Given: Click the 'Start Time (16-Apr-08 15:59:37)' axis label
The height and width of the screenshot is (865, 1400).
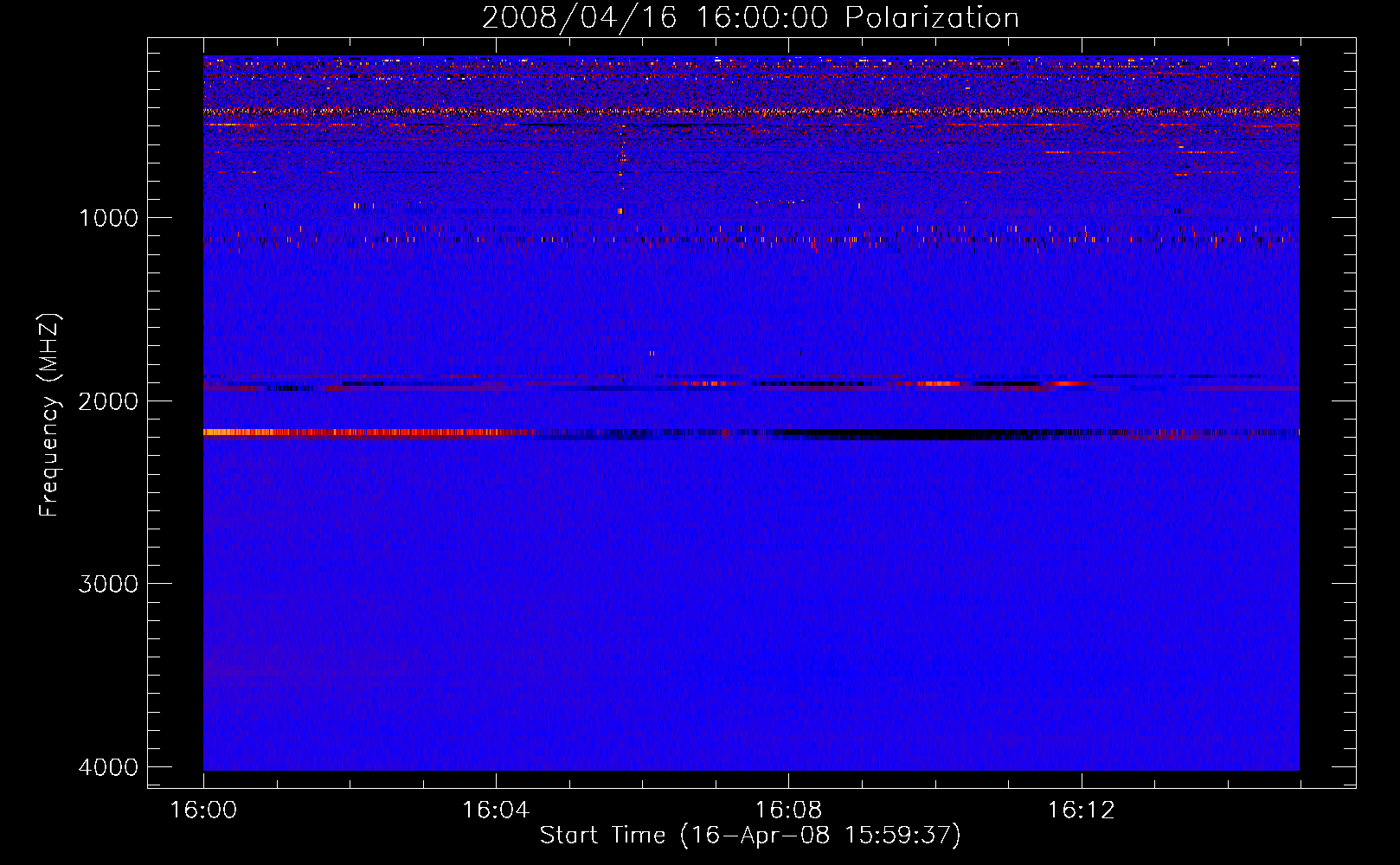Looking at the screenshot, I should [750, 835].
